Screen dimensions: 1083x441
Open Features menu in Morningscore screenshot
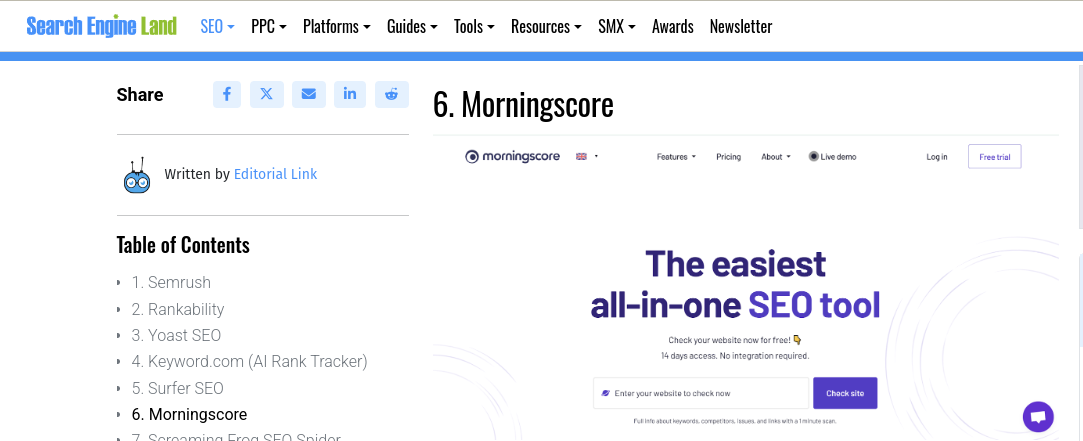676,157
